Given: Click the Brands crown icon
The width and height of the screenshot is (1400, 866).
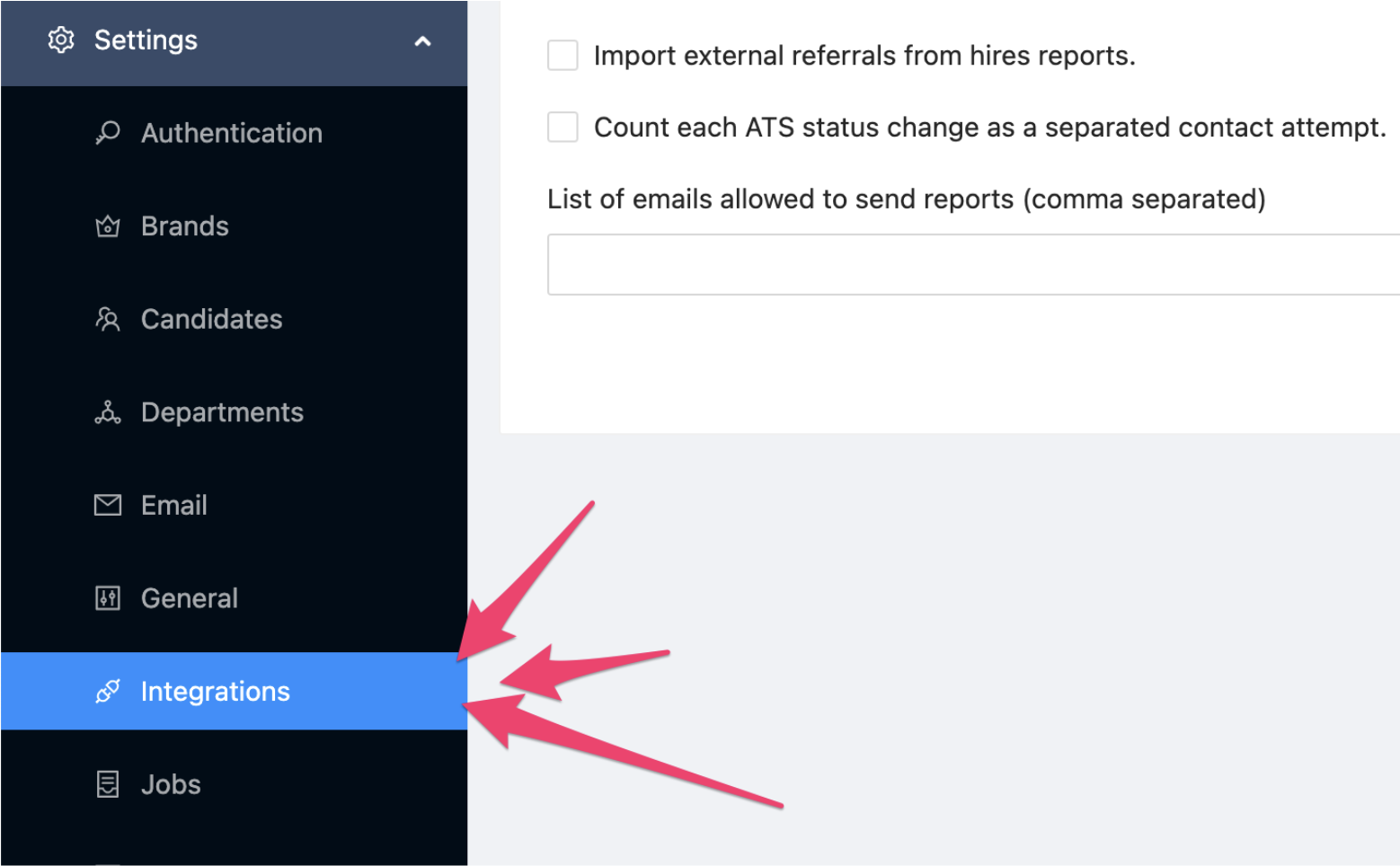Looking at the screenshot, I should (108, 226).
